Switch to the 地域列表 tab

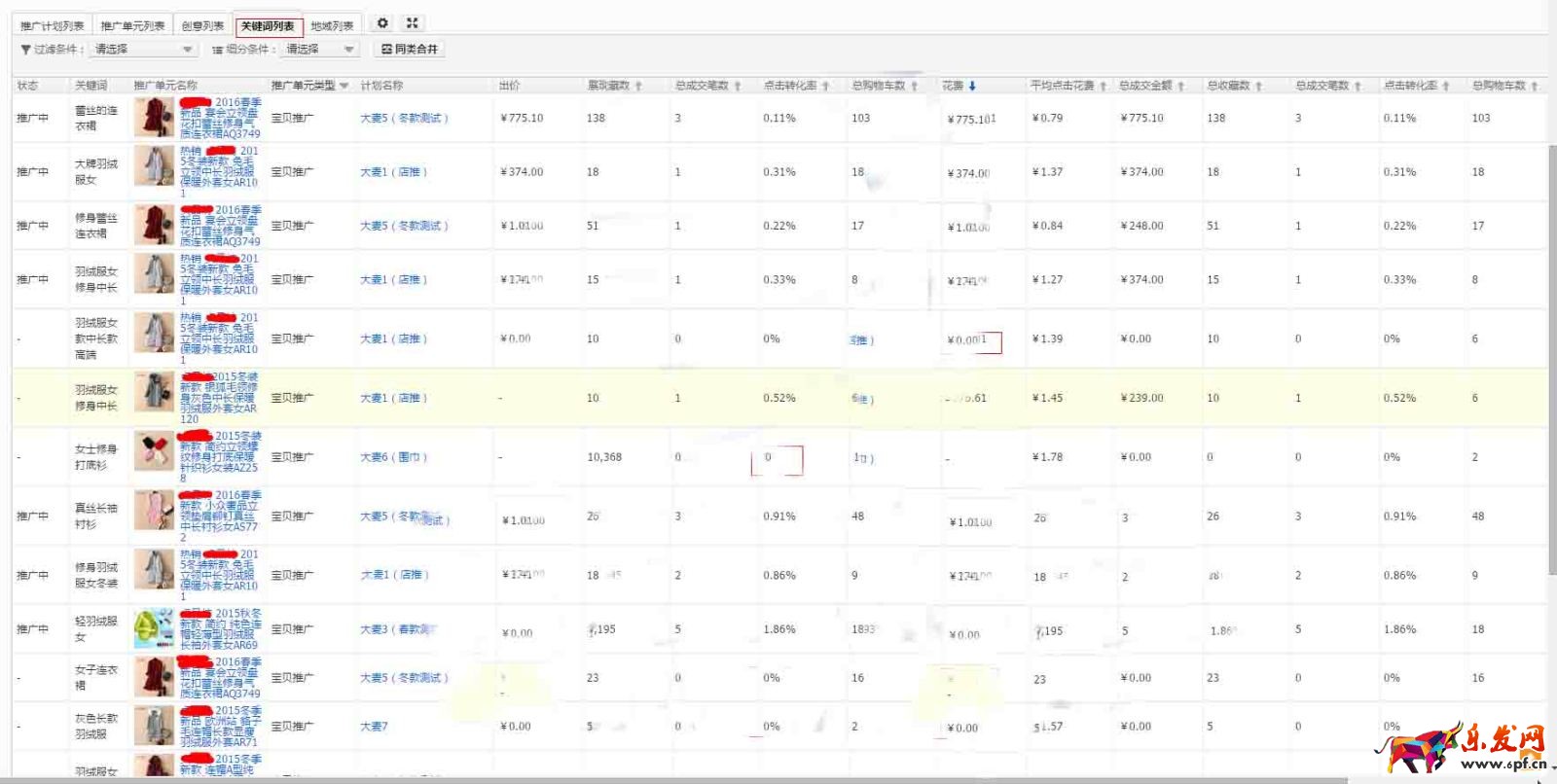[x=332, y=26]
